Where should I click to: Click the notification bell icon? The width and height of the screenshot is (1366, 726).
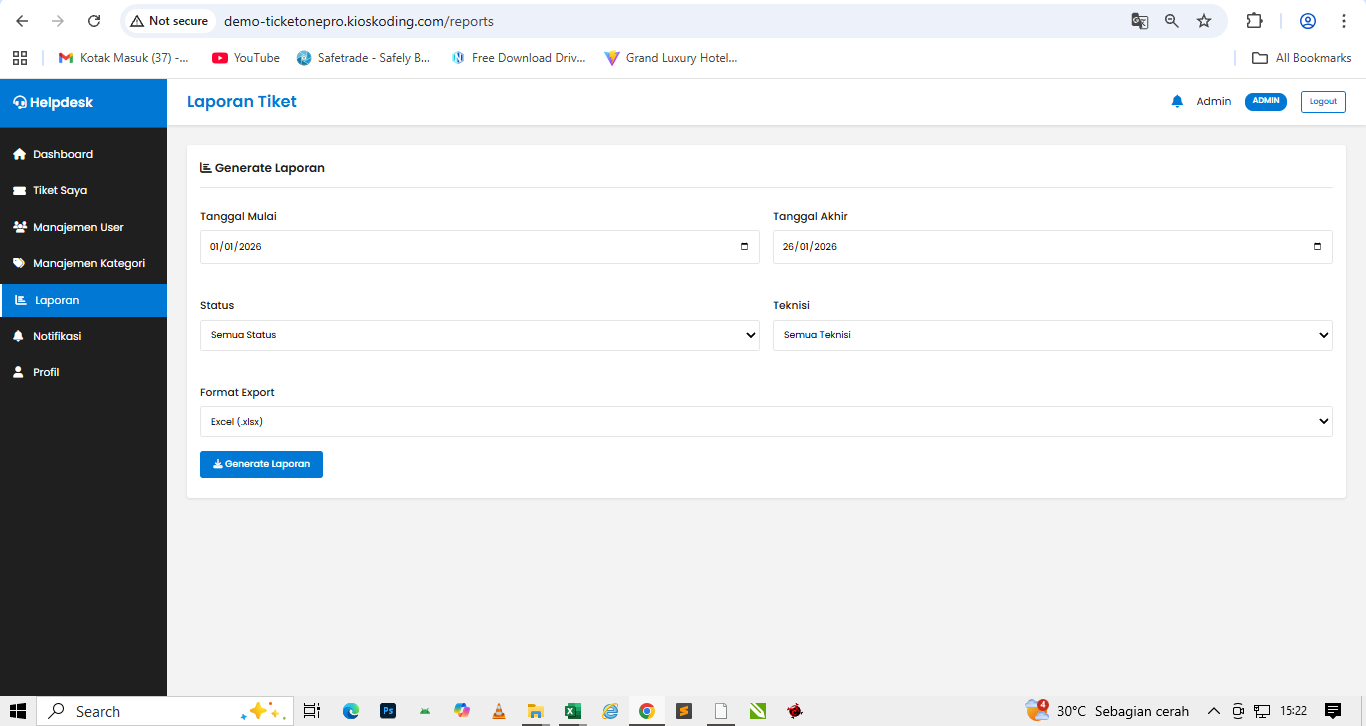click(1177, 100)
